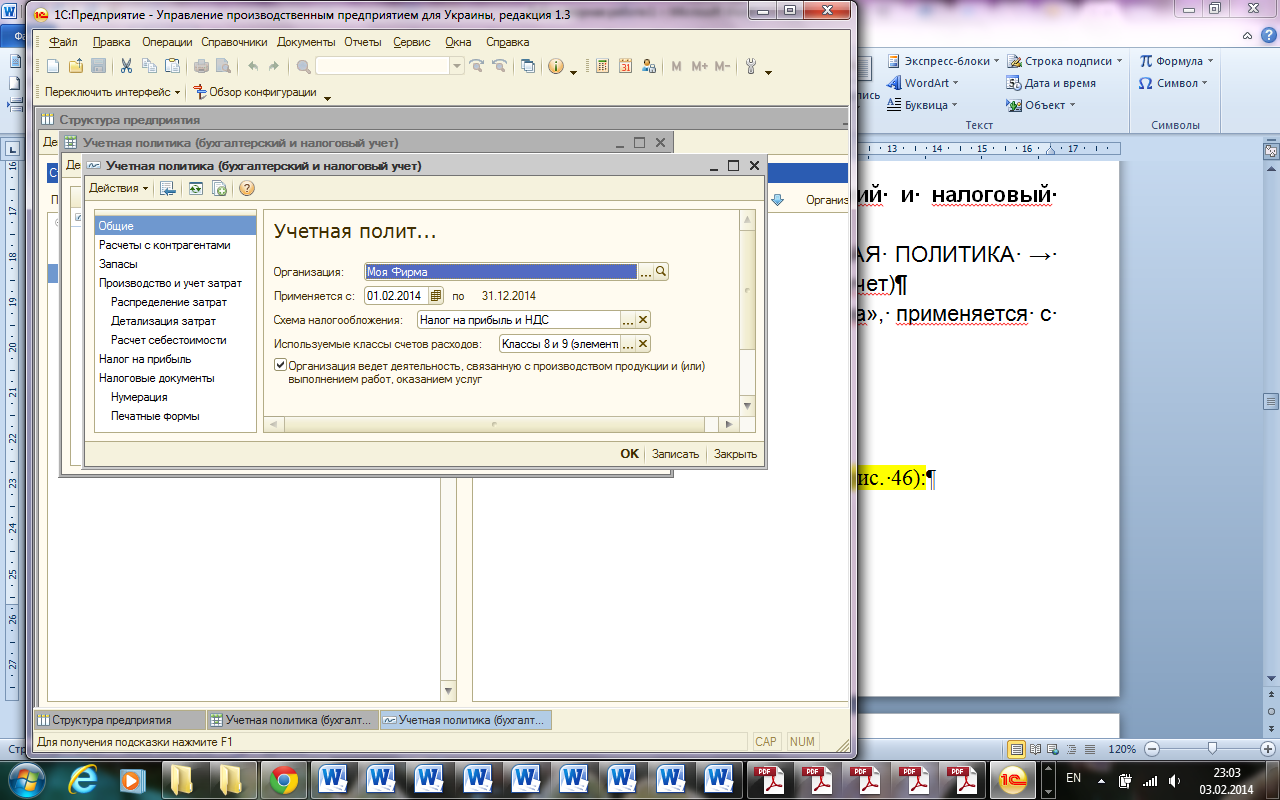Toggle checkbox Организация ведет деятельность, связанную с производством

280,366
